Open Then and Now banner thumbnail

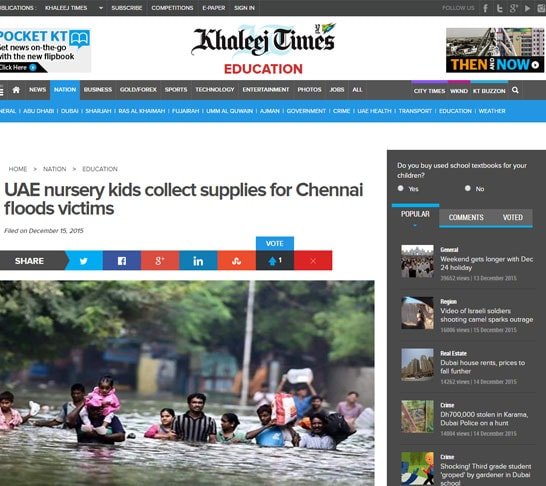495,50
